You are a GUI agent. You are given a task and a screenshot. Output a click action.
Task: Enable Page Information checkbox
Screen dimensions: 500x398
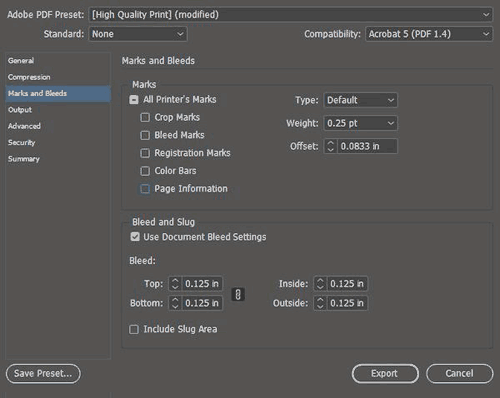point(145,189)
